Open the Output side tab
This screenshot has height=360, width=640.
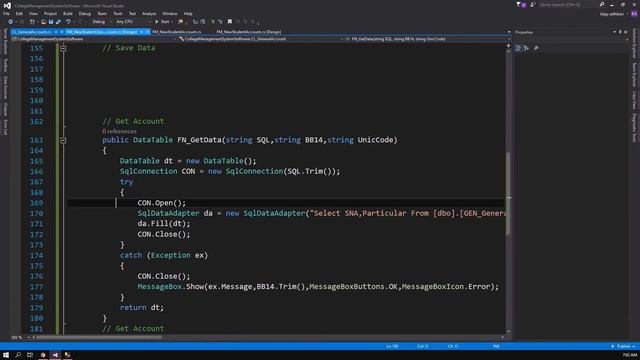point(5,109)
